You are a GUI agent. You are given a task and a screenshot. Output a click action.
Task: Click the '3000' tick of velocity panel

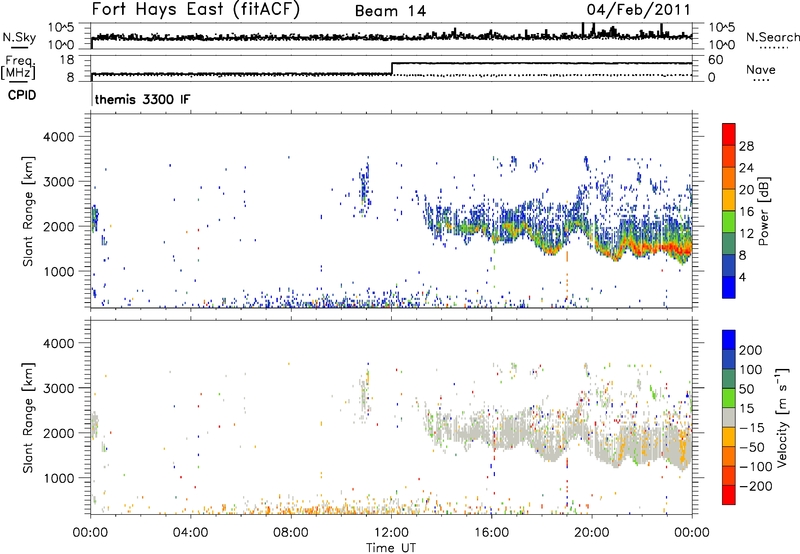[59, 388]
